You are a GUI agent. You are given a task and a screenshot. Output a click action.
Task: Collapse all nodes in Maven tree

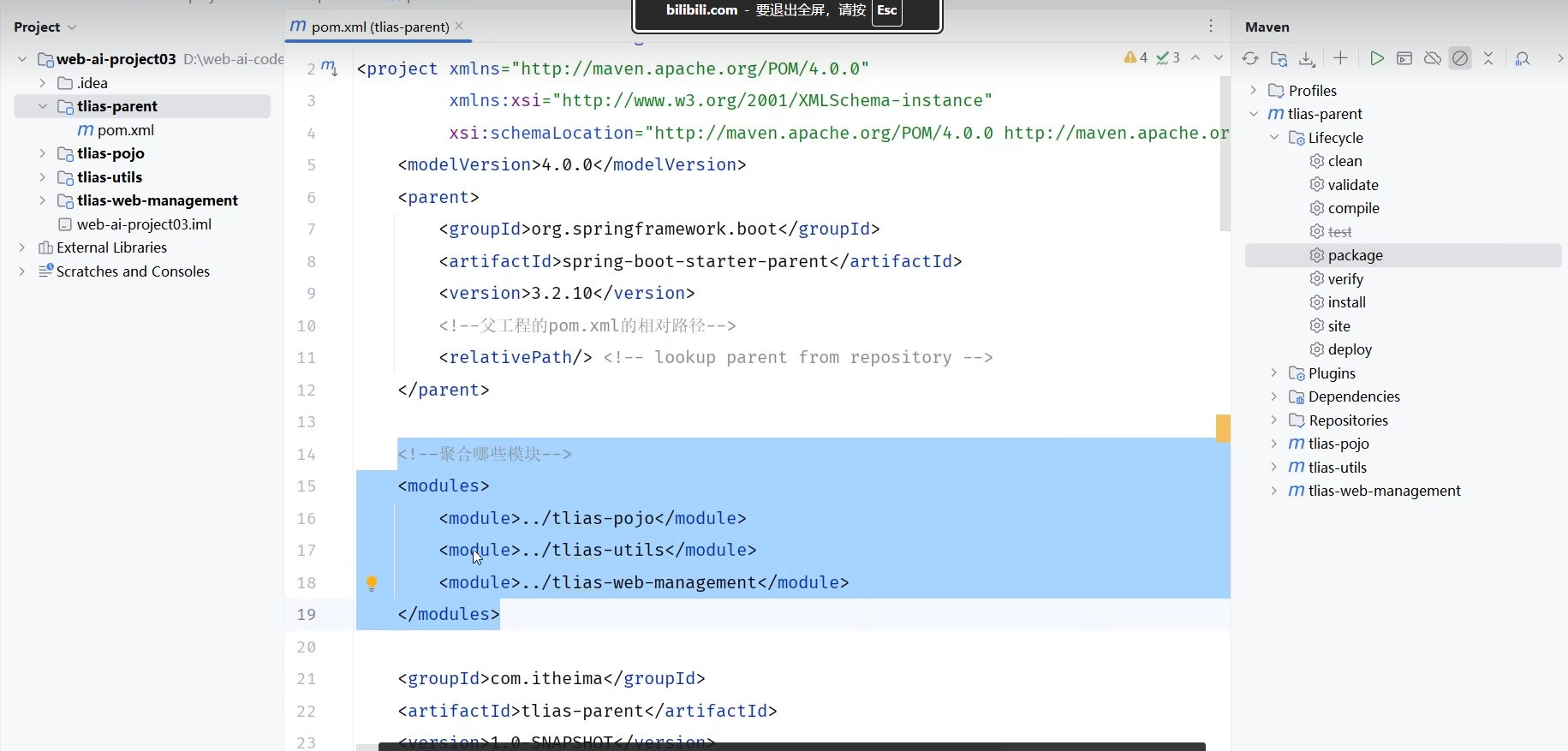point(1488,58)
